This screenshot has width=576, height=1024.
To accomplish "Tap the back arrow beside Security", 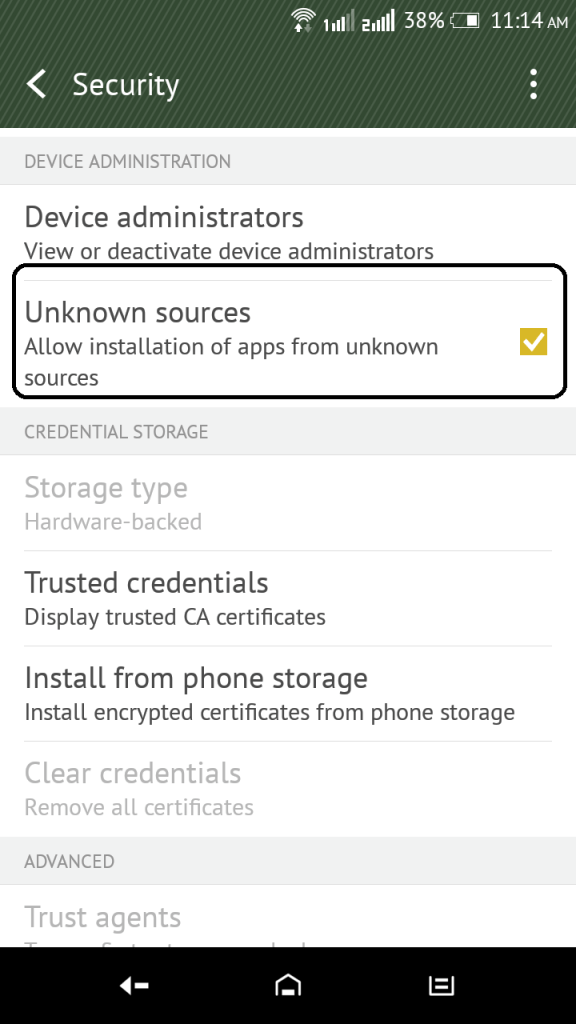I will pyautogui.click(x=37, y=84).
